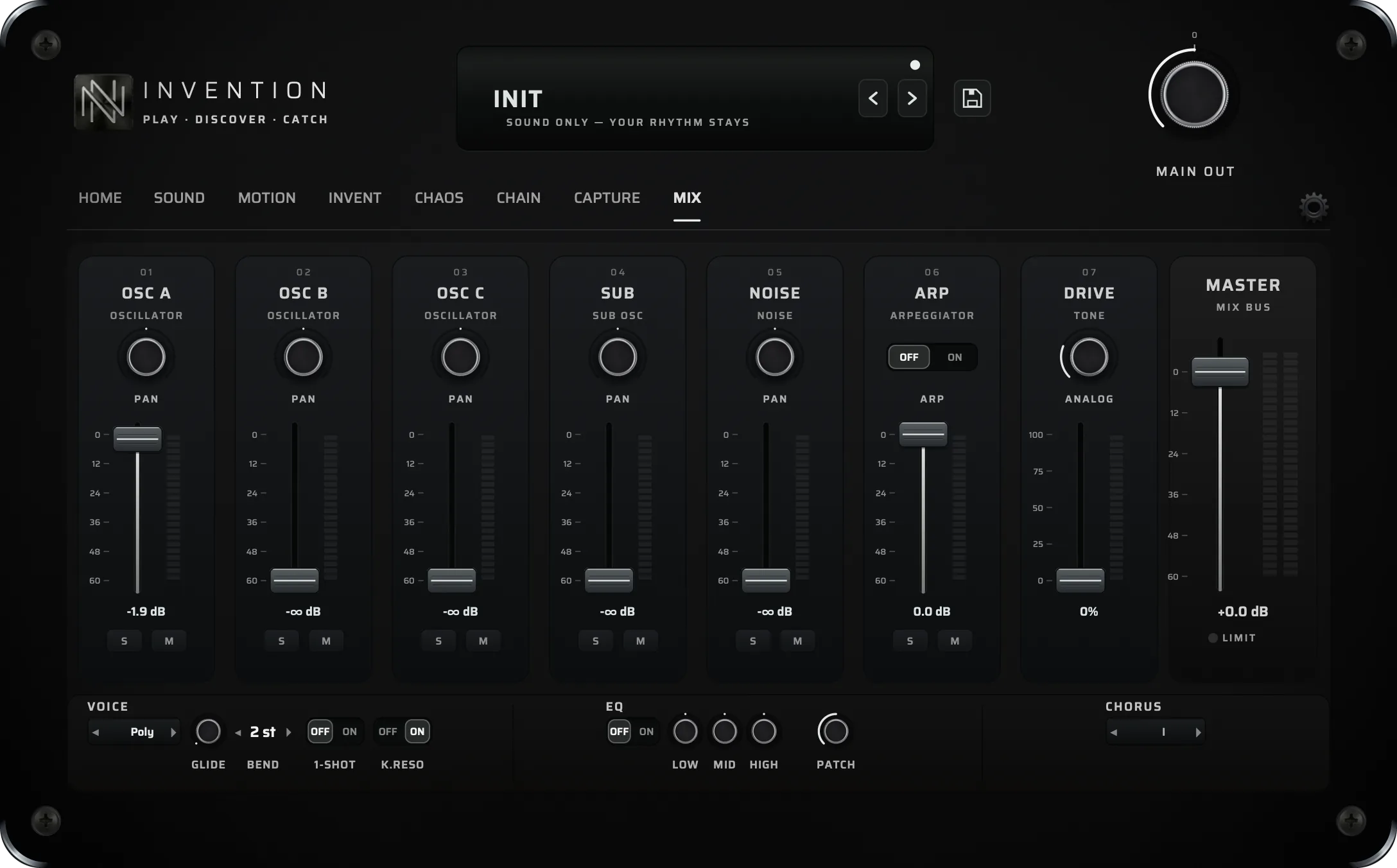Mute the OSC B channel
Viewport: 1397px width, 868px height.
click(326, 641)
